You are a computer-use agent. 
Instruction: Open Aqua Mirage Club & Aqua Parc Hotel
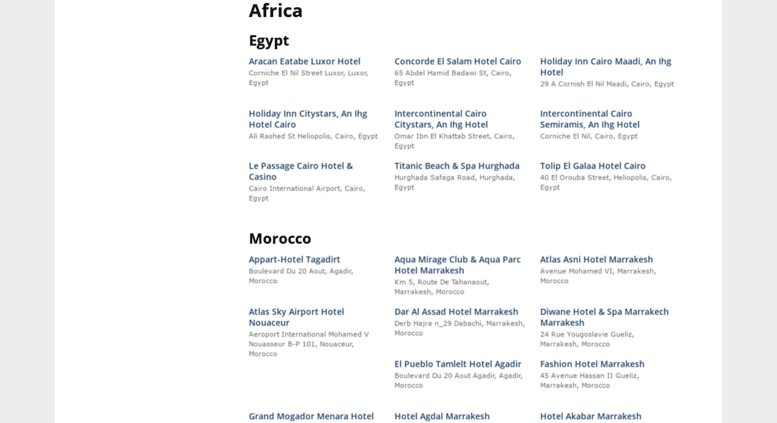(457, 265)
